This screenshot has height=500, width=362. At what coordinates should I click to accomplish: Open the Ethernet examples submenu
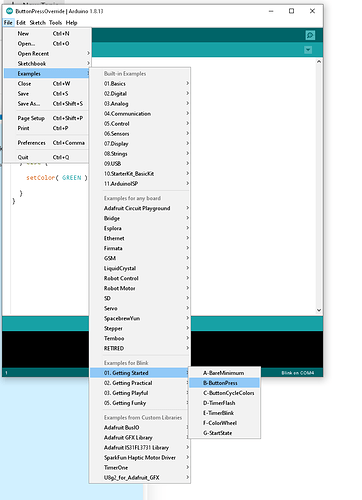tap(140, 238)
